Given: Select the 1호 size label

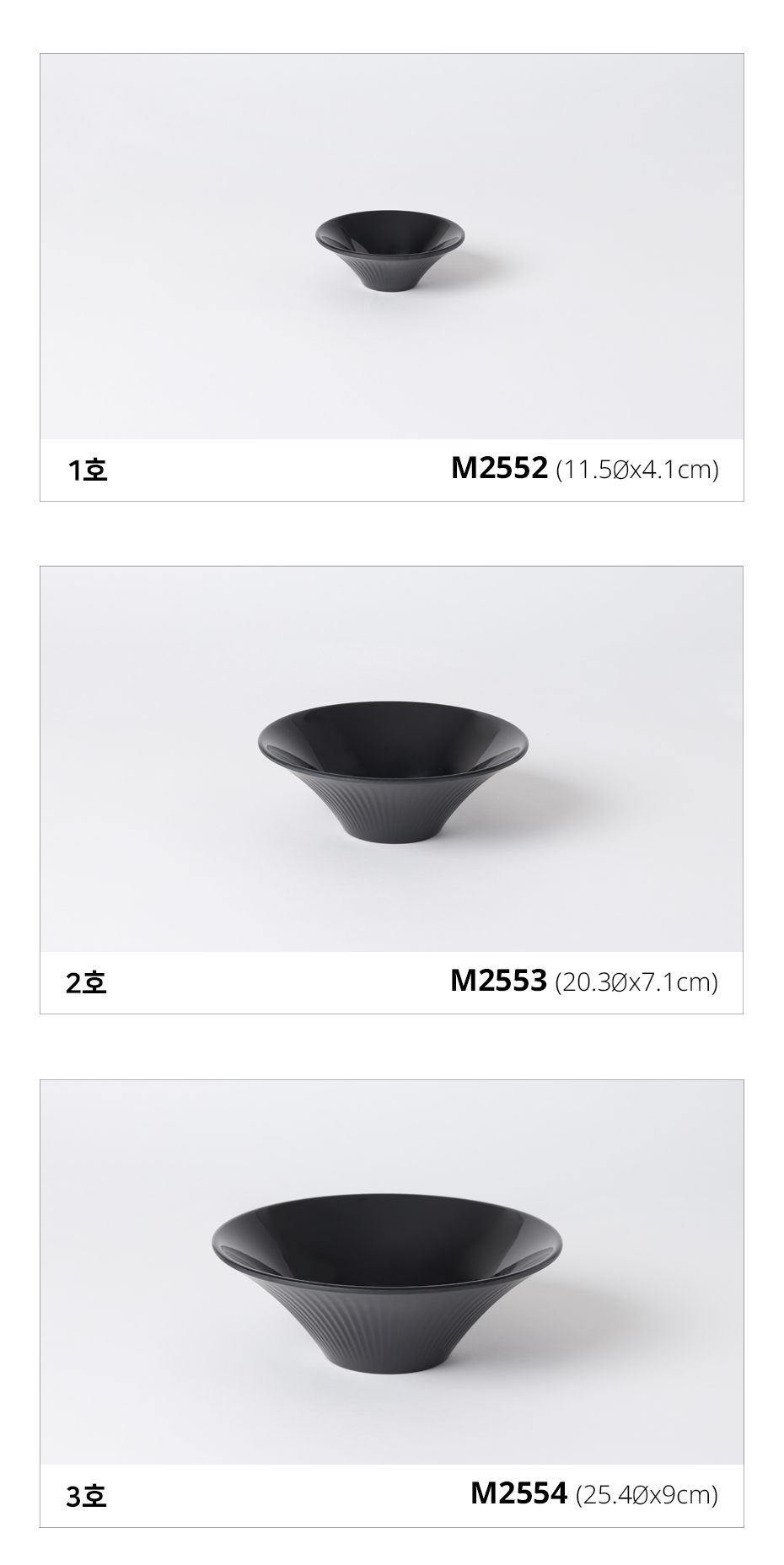Looking at the screenshot, I should coord(88,470).
